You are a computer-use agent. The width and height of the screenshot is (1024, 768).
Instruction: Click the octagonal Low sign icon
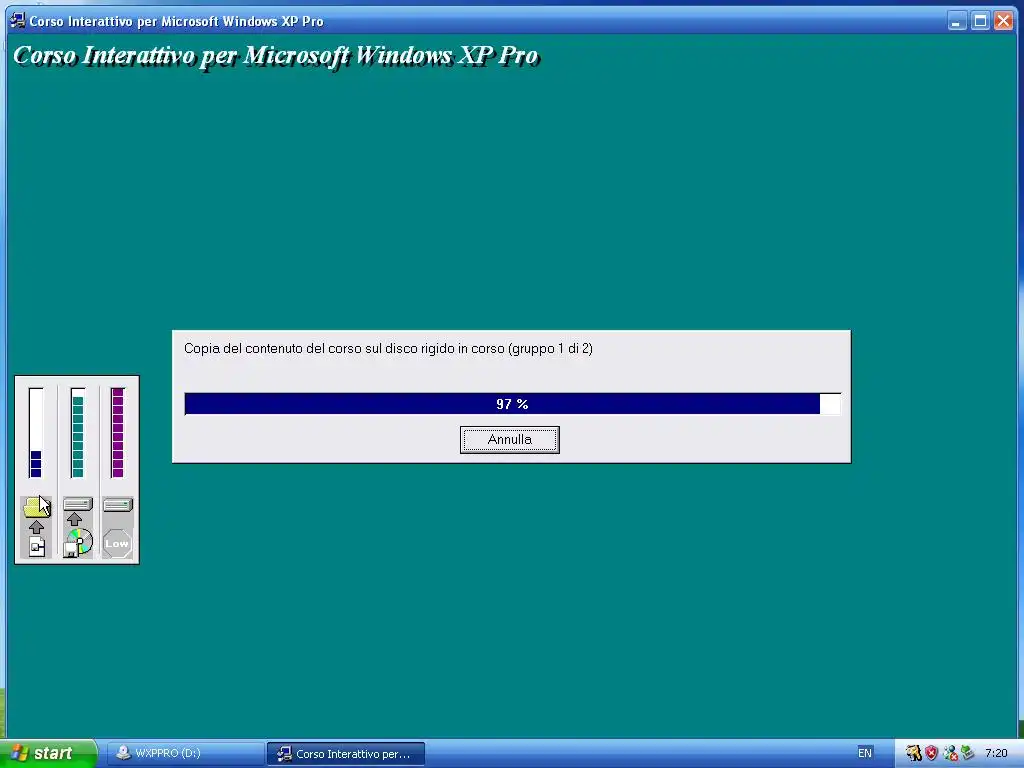[118, 543]
